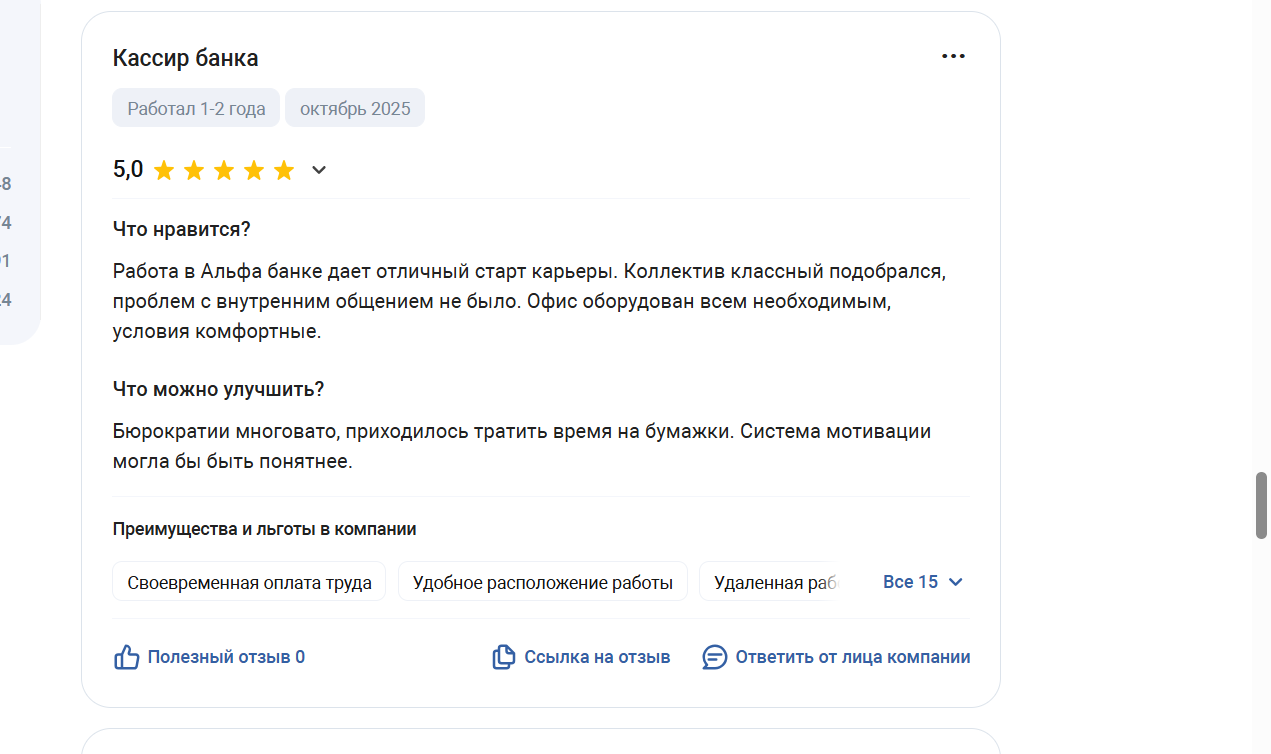Expand rating details chevron next to stars
This screenshot has width=1271, height=754.
point(319,171)
